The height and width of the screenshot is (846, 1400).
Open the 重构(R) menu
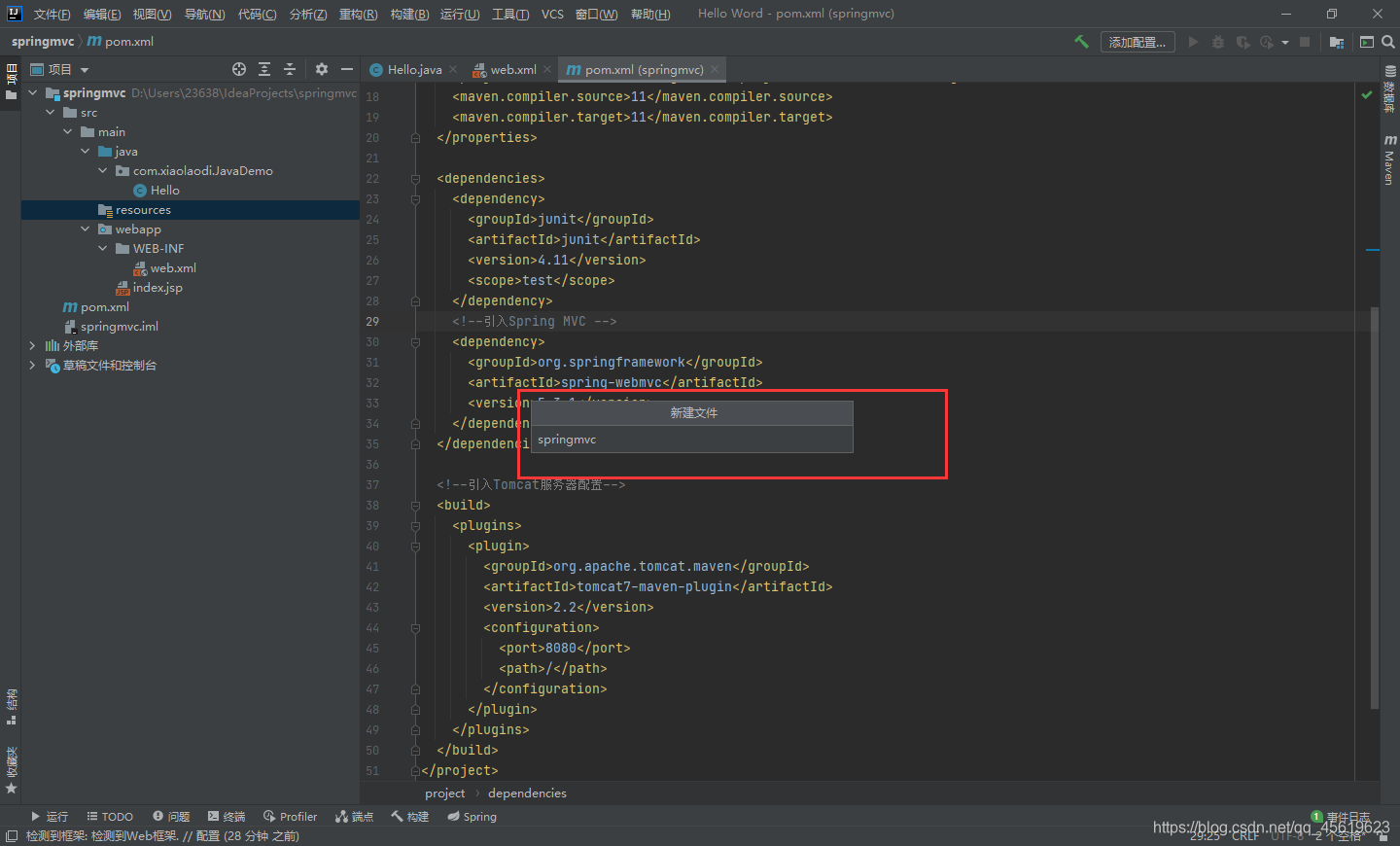pyautogui.click(x=358, y=14)
